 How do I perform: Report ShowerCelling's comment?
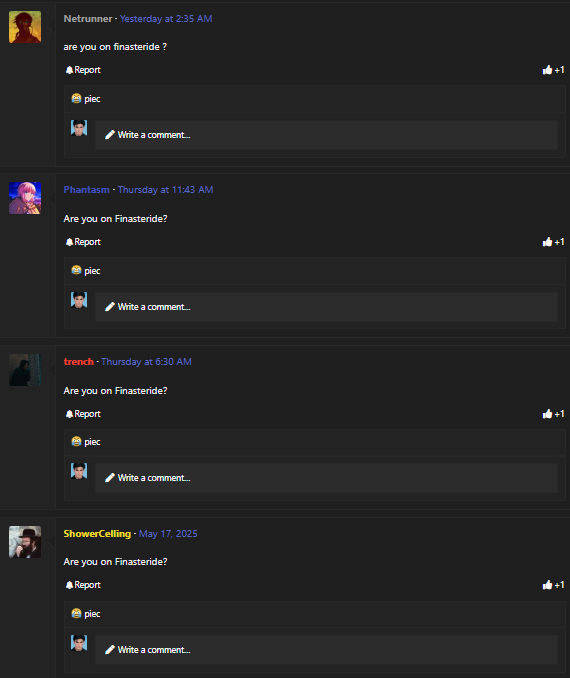coord(83,585)
